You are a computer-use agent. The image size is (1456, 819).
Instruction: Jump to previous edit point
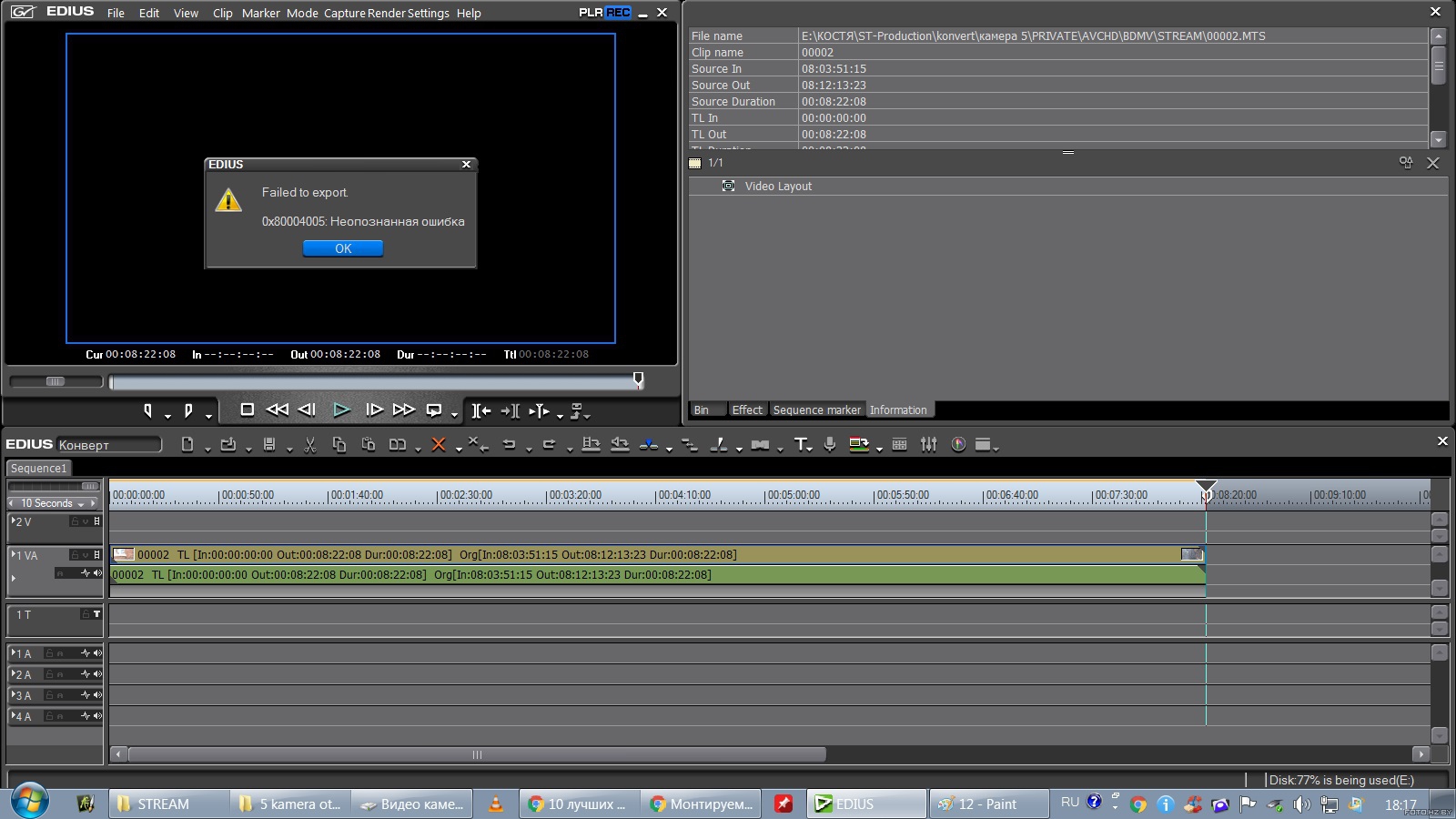coord(481,410)
